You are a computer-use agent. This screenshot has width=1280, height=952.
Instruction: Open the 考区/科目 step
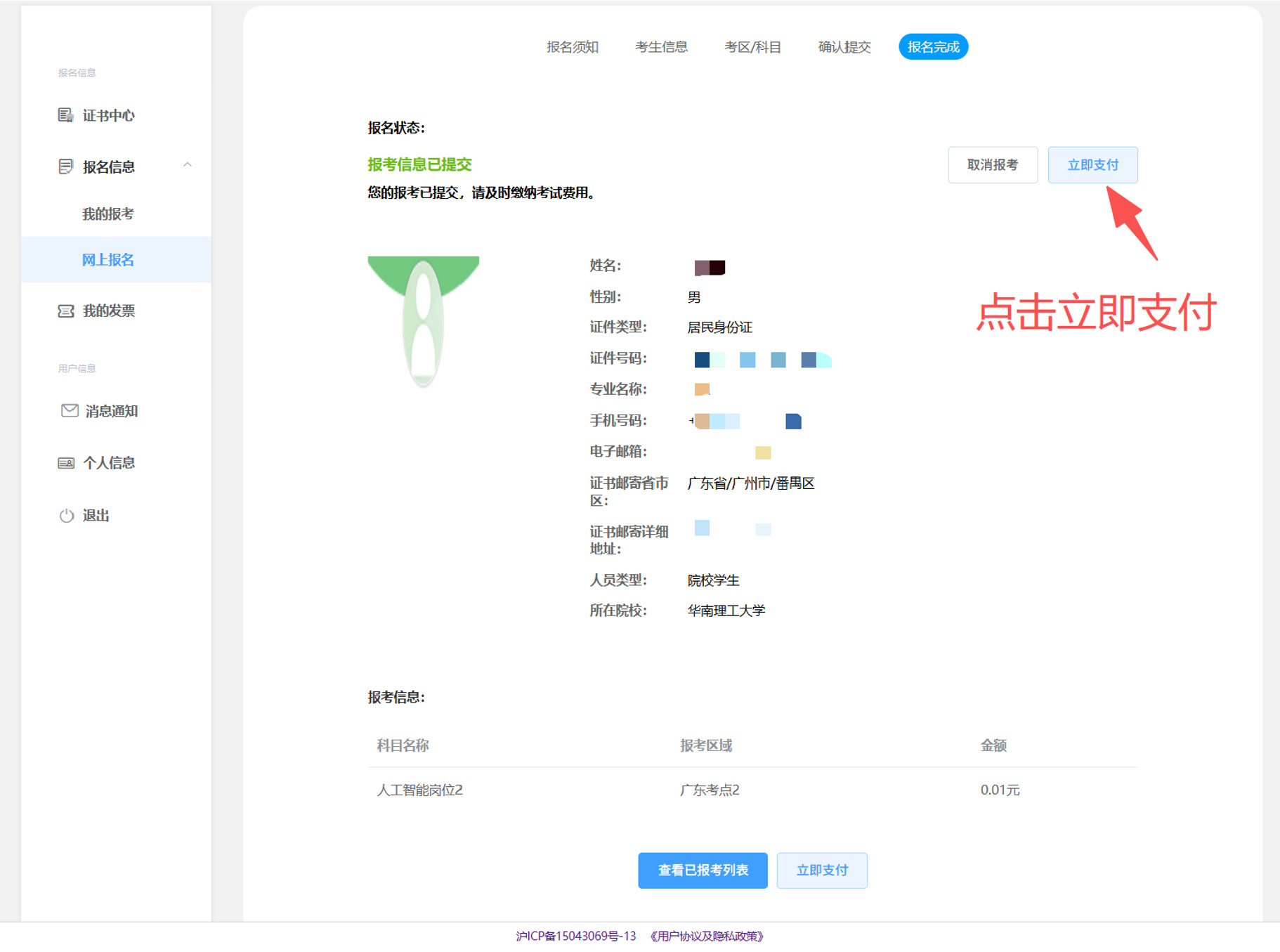[x=752, y=47]
